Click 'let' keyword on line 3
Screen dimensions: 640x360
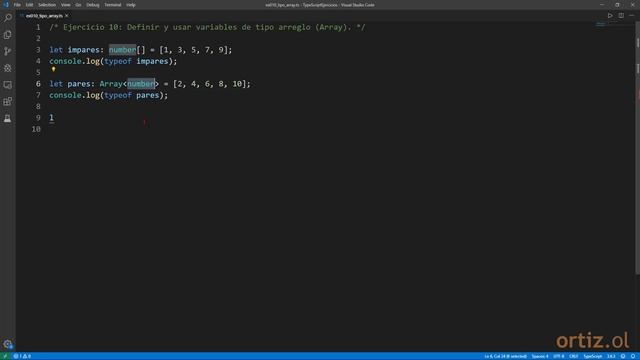tap(56, 50)
